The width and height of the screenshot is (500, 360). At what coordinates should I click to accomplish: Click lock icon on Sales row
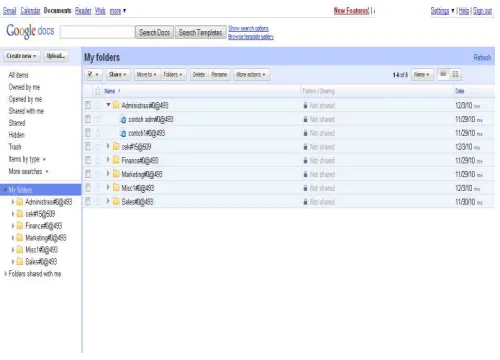tap(305, 202)
